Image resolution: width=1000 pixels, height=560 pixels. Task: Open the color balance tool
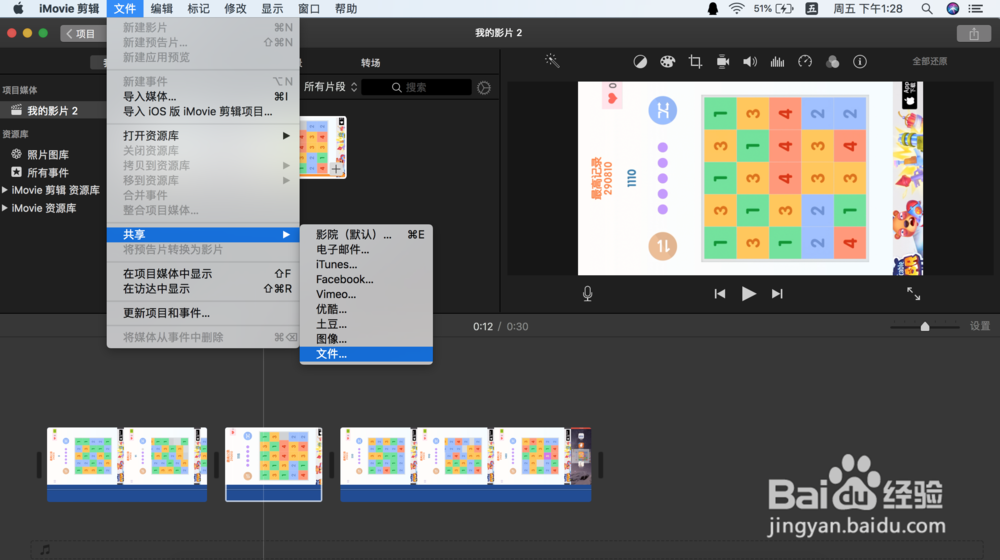pos(640,62)
